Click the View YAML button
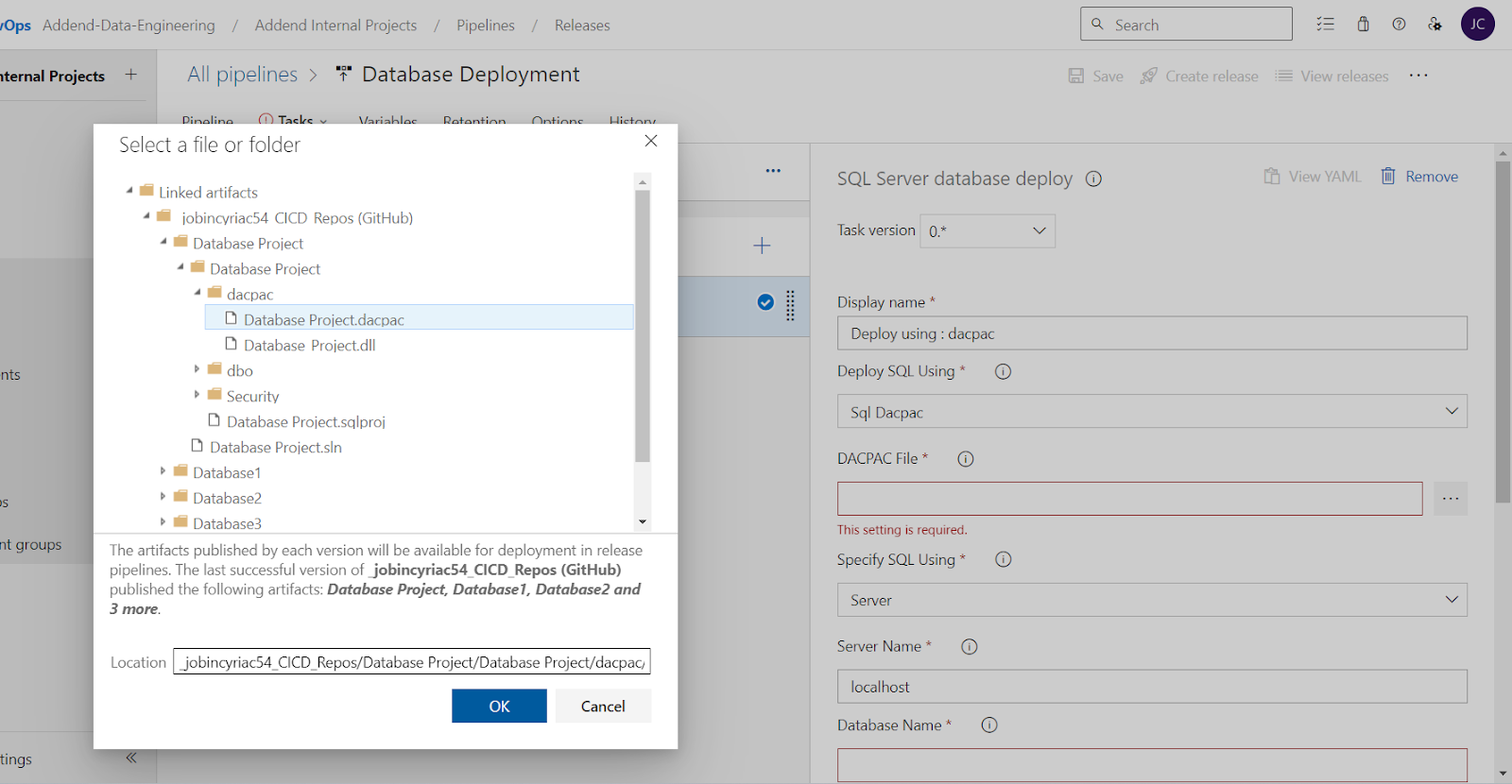Image resolution: width=1512 pixels, height=784 pixels. click(x=1313, y=177)
